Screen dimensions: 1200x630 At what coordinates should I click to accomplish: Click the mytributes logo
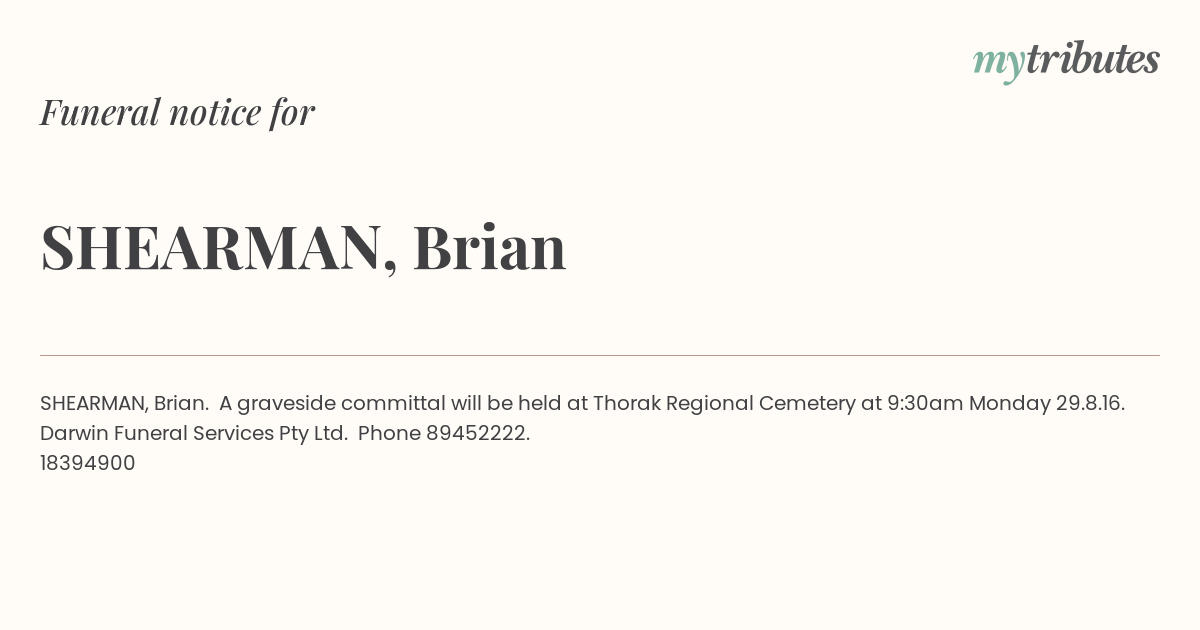pyautogui.click(x=1066, y=61)
